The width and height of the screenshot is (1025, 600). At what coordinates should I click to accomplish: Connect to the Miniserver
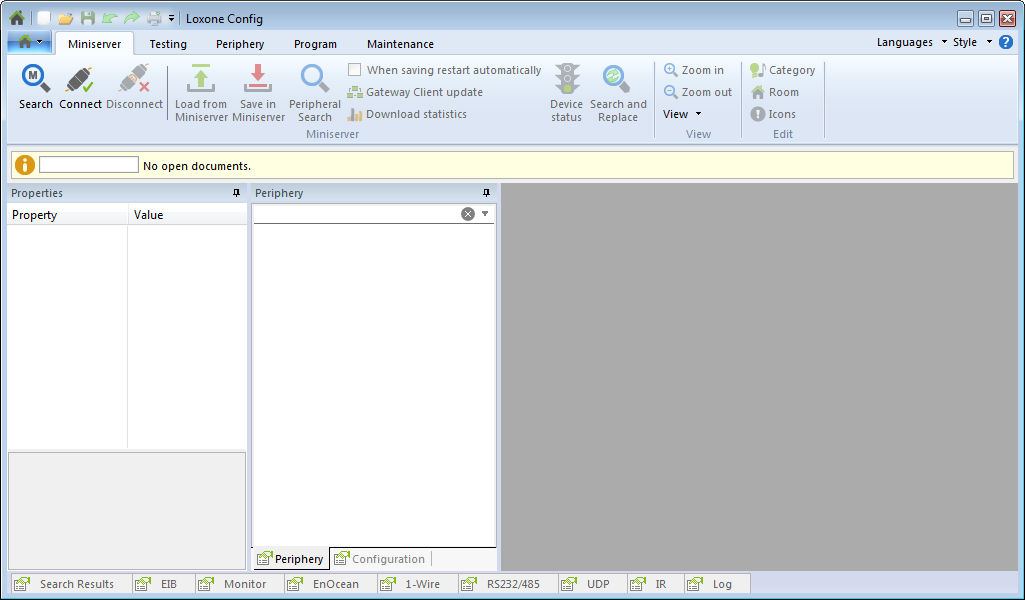pyautogui.click(x=79, y=85)
